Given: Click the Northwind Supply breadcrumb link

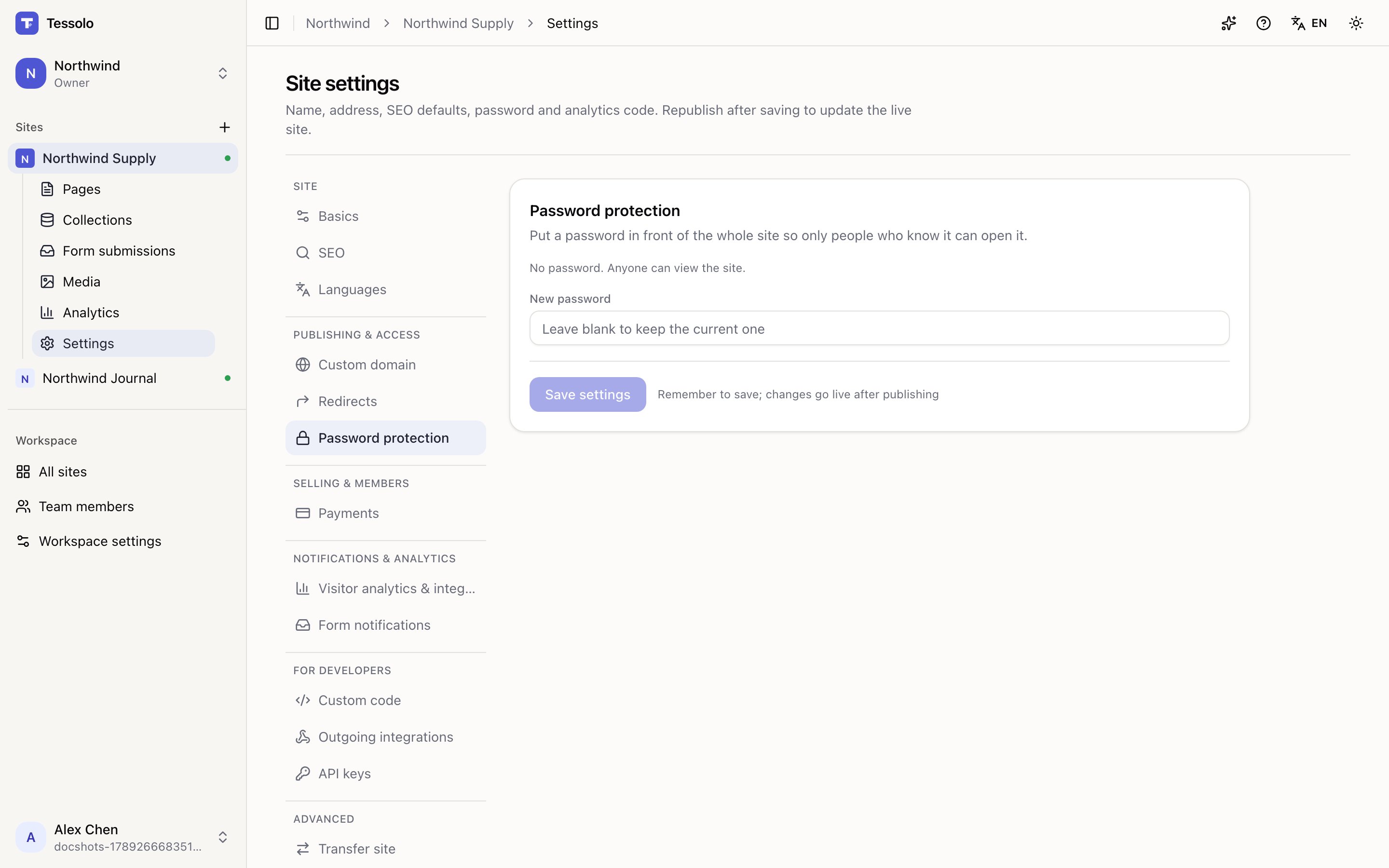Looking at the screenshot, I should (x=458, y=23).
